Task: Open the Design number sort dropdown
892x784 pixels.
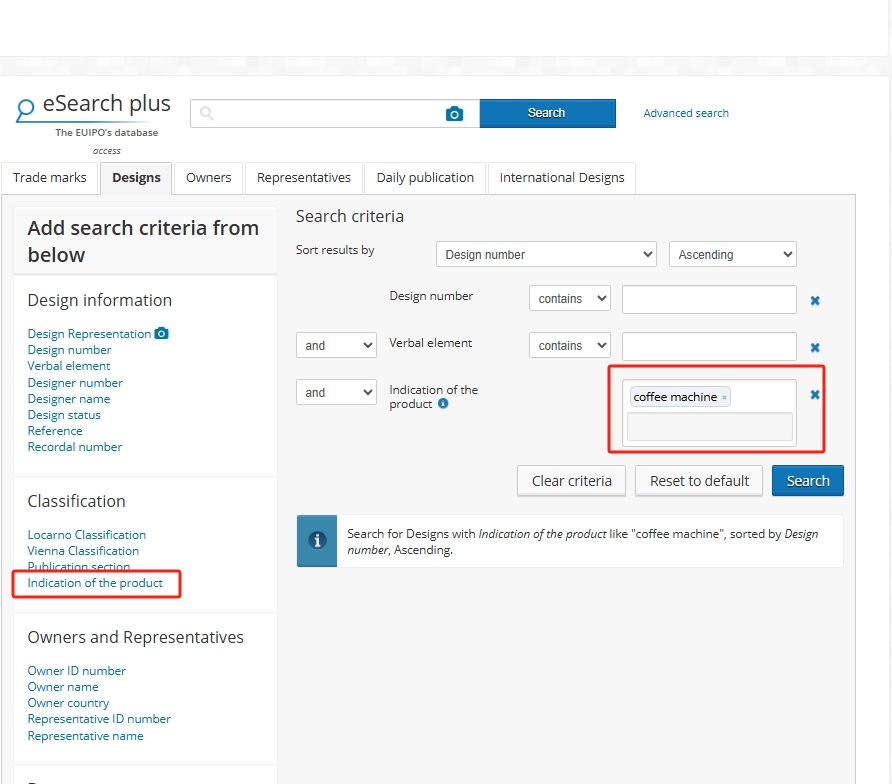Action: [546, 255]
